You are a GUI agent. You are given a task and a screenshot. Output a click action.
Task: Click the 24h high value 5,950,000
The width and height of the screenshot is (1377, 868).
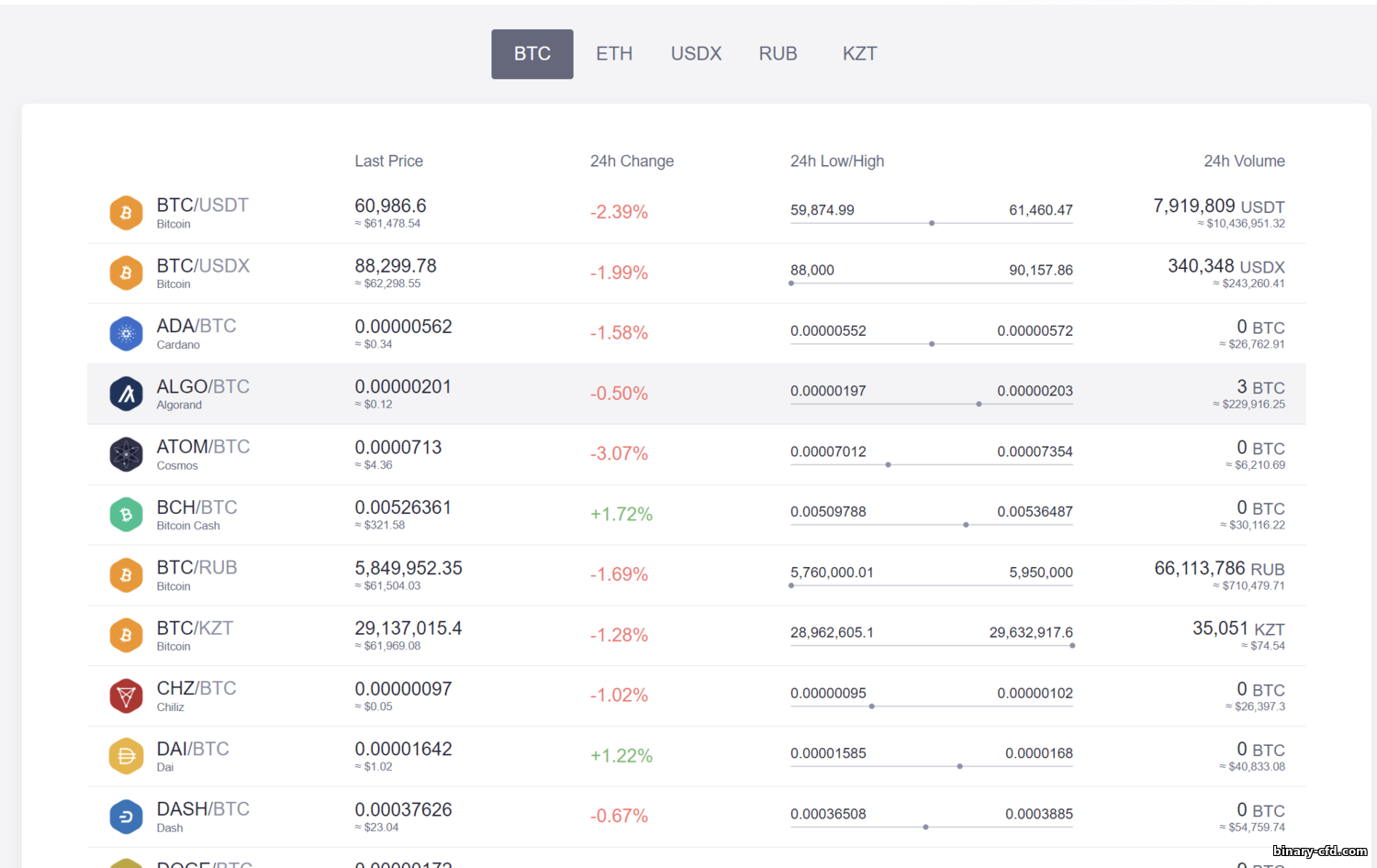pos(1041,573)
